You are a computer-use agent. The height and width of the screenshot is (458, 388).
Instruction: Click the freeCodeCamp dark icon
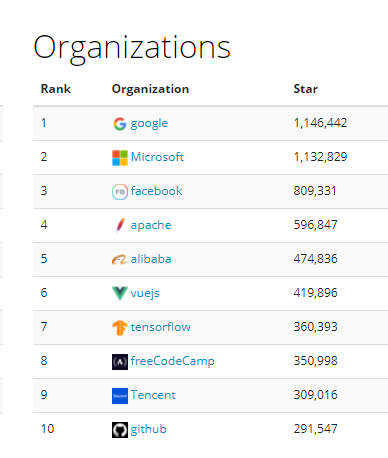coord(120,362)
